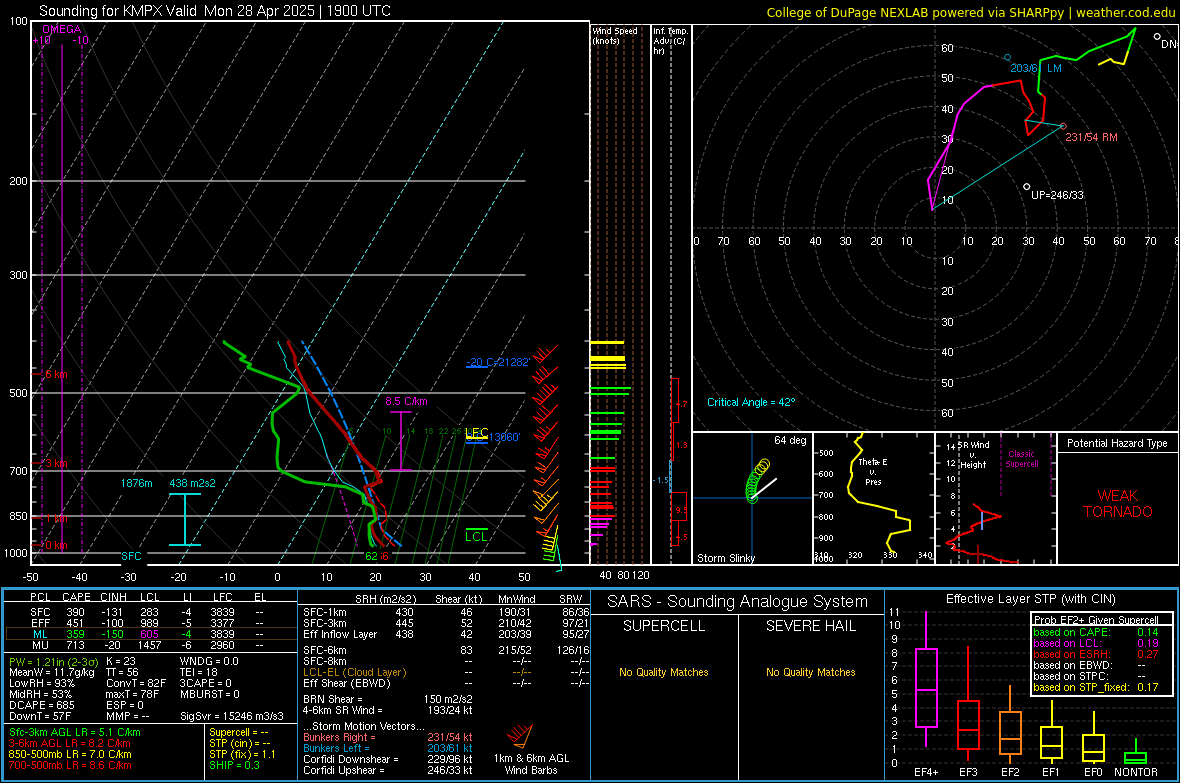The width and height of the screenshot is (1180, 783).
Task: Click the LowRH = 93% value
Action: point(42,684)
